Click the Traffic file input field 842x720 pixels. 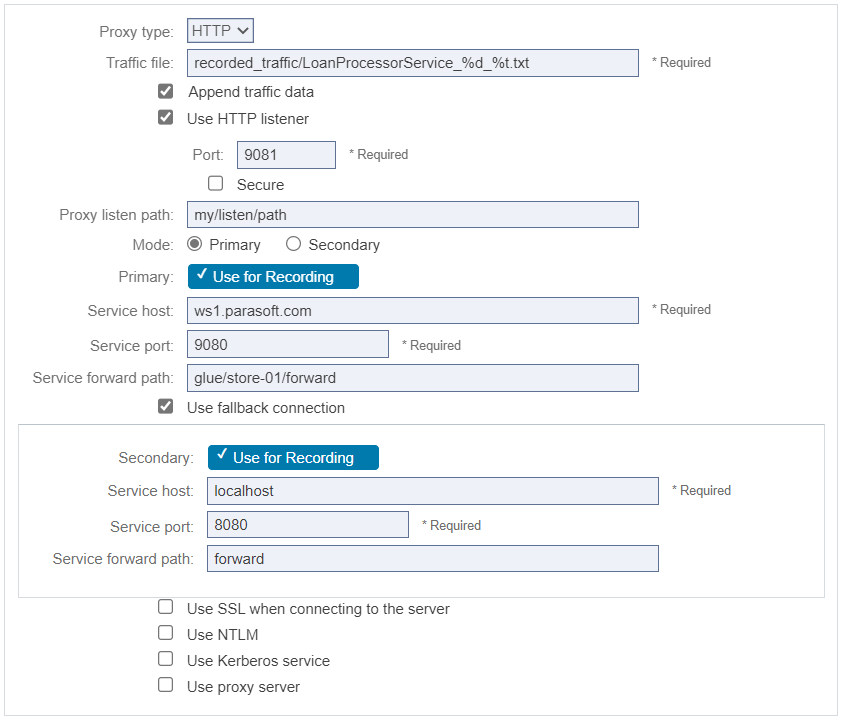[x=412, y=63]
